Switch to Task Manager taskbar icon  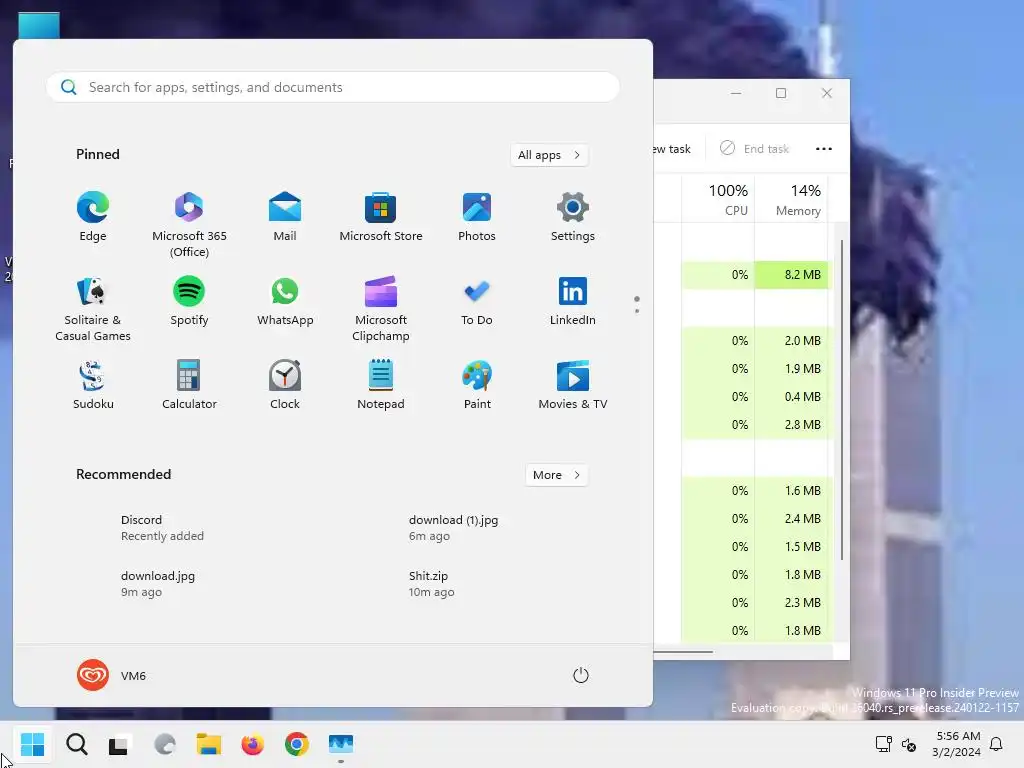point(341,744)
